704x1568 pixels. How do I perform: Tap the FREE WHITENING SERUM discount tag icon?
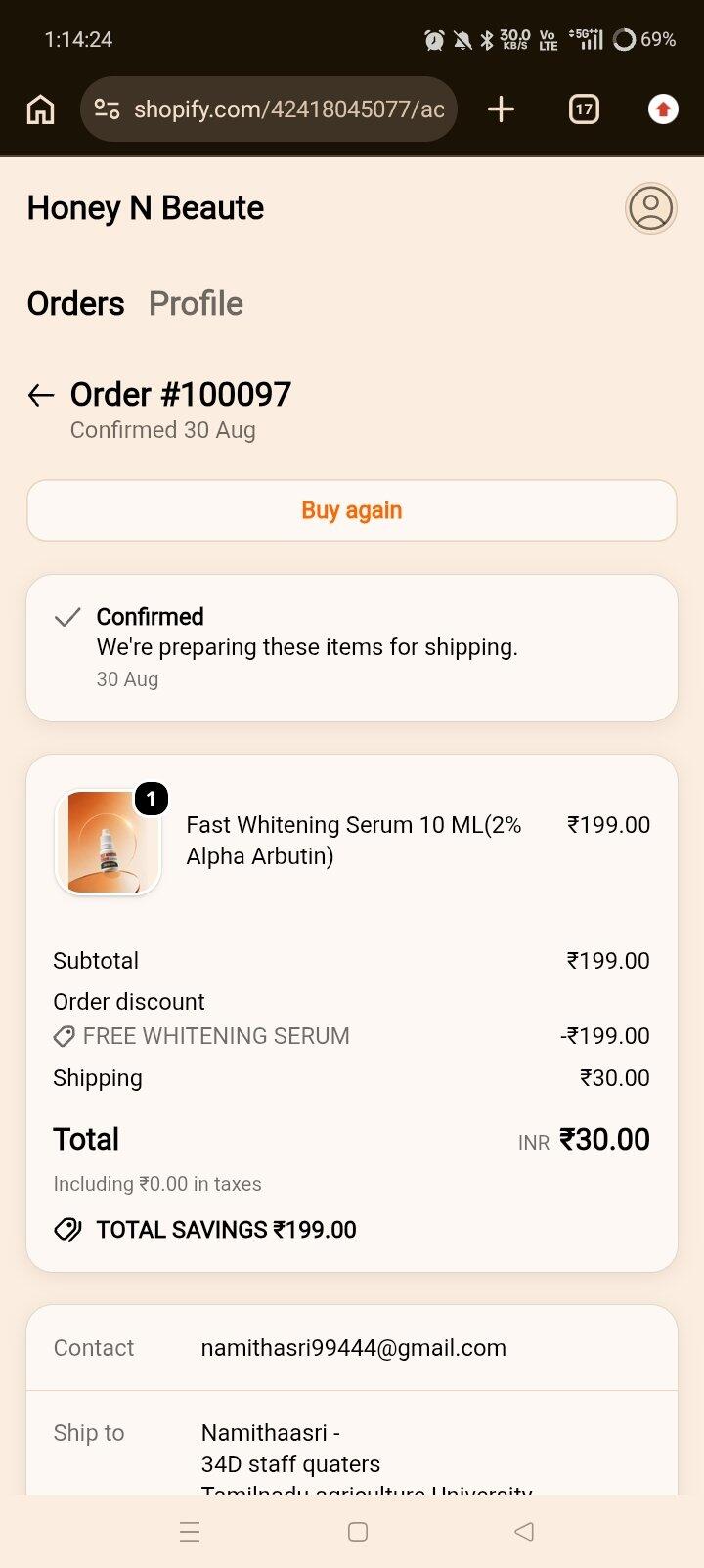pos(65,1036)
